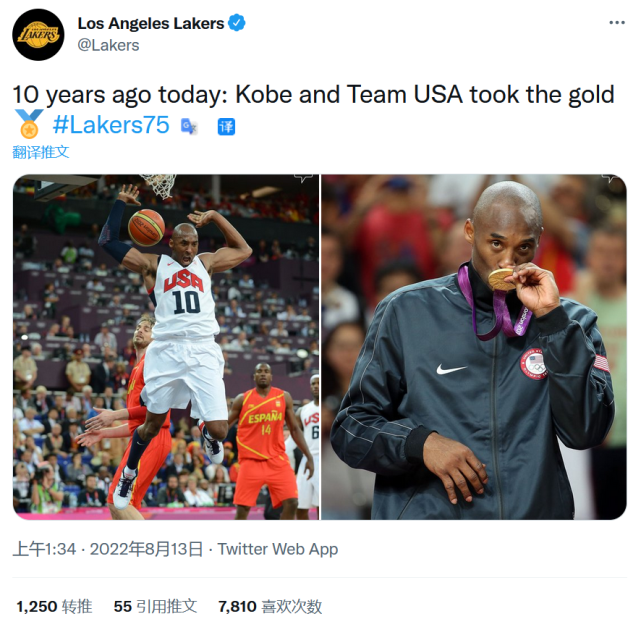Open the Kobe dunk photo
Image resolution: width=641 pixels, height=627 pixels.
point(166,347)
